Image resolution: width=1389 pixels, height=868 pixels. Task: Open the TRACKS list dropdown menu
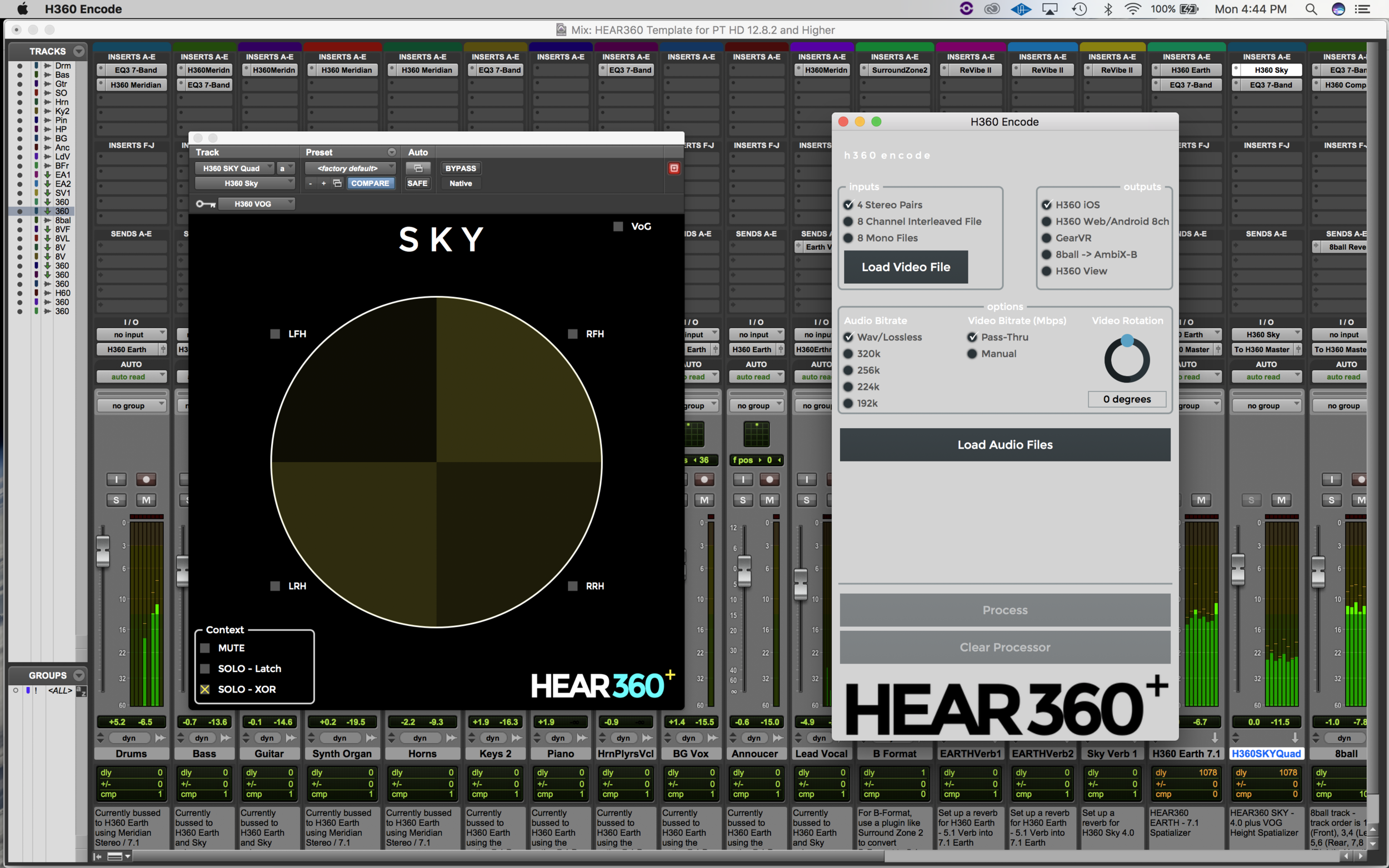click(79, 51)
